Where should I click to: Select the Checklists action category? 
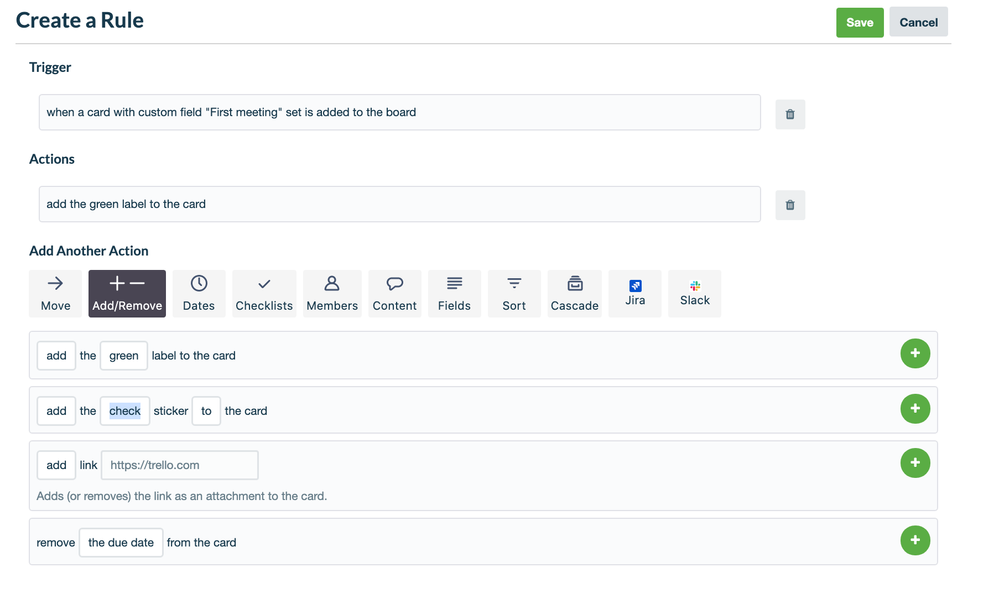pos(263,293)
